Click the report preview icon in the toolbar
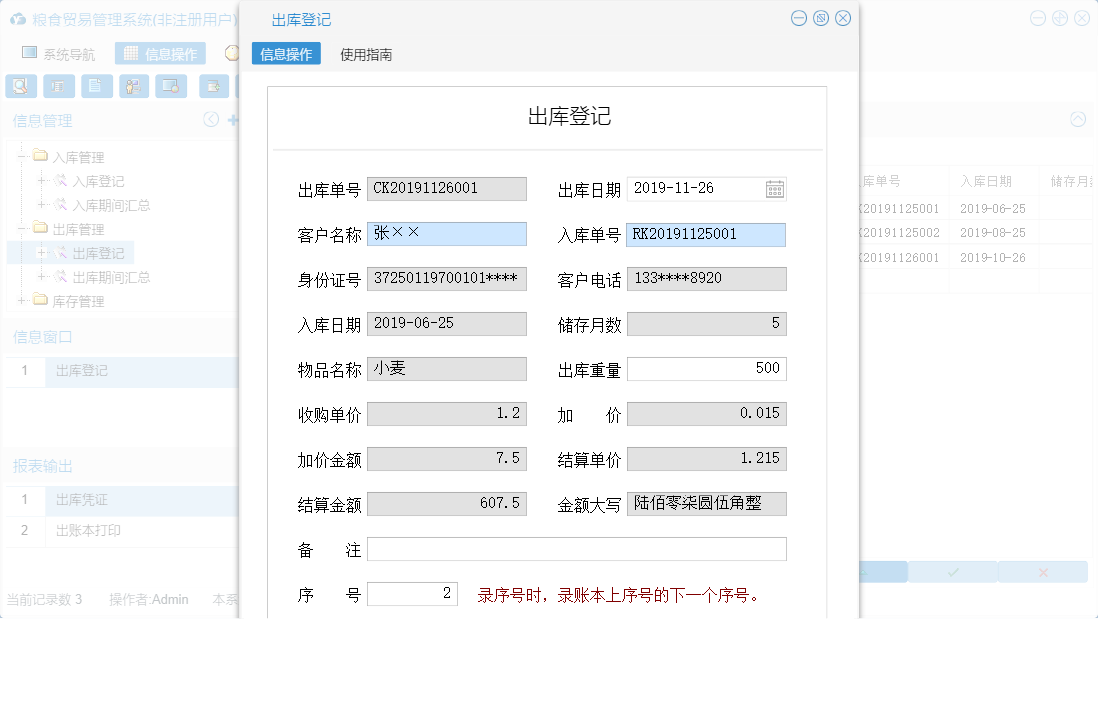 coord(59,86)
